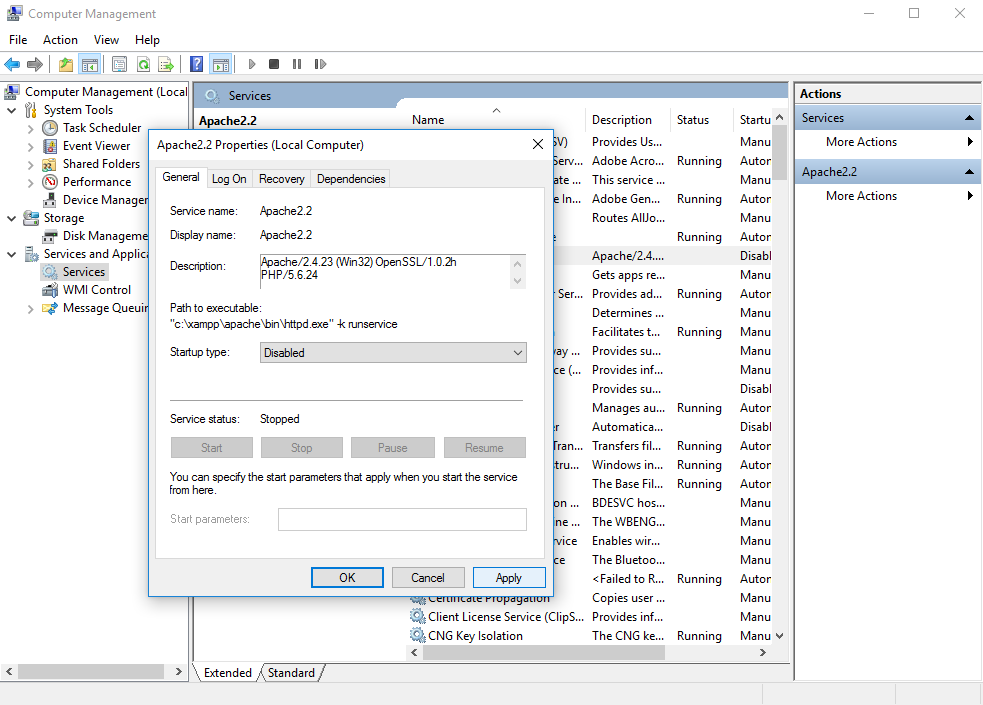Click the Start service toolbar icon
This screenshot has width=983, height=705.
[x=252, y=63]
